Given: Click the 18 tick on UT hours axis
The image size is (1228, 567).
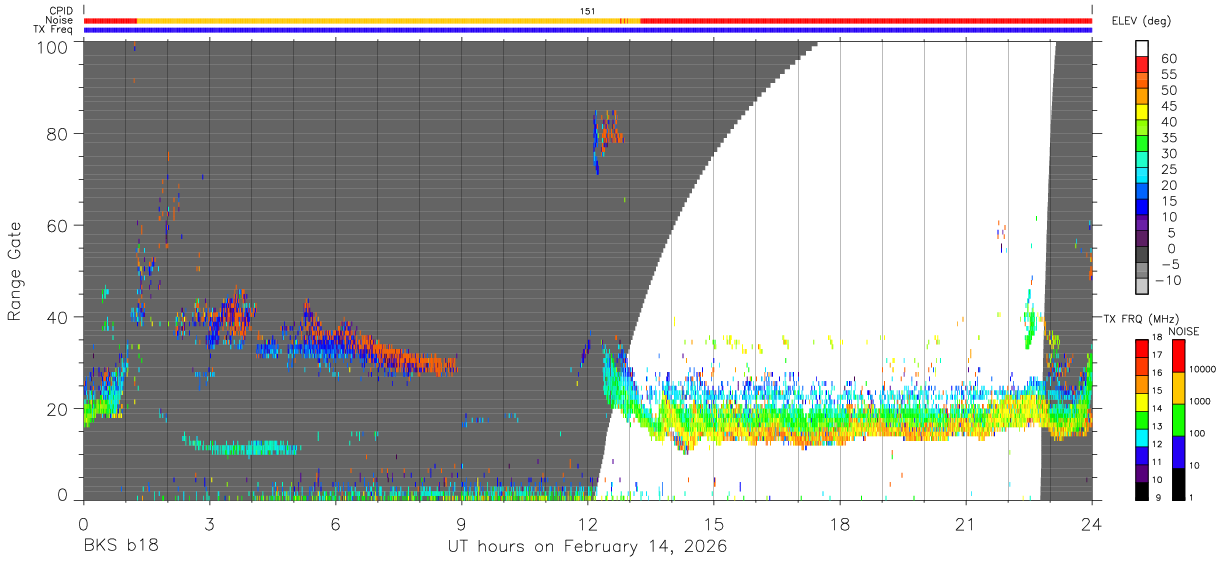Looking at the screenshot, I should pos(839,524).
